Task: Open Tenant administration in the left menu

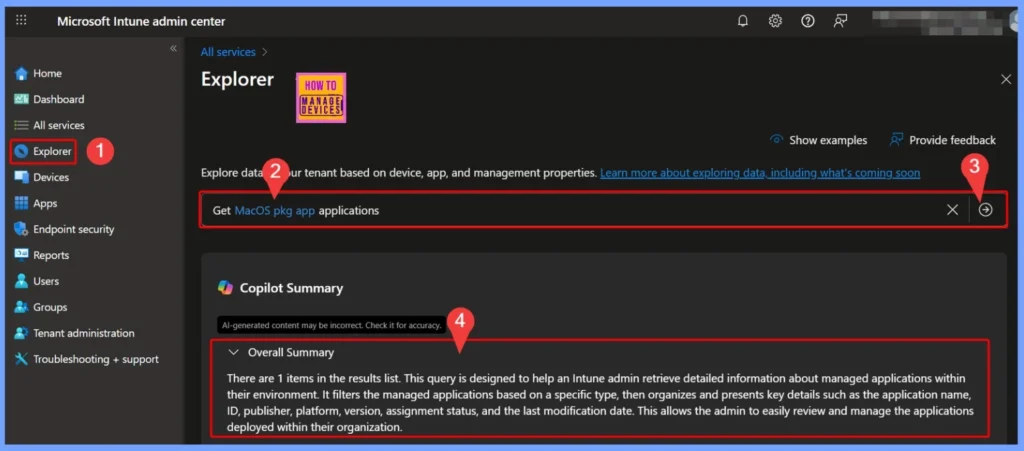Action: click(x=84, y=333)
